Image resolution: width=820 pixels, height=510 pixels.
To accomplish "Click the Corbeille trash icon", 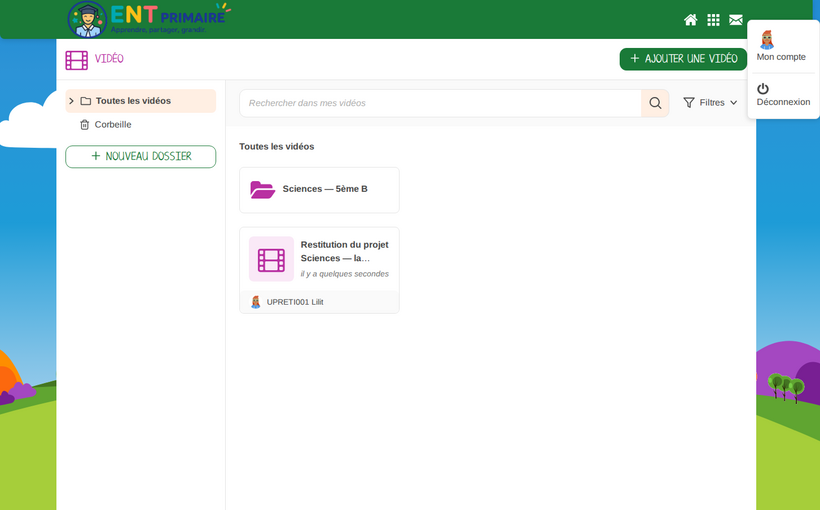I will pyautogui.click(x=84, y=124).
